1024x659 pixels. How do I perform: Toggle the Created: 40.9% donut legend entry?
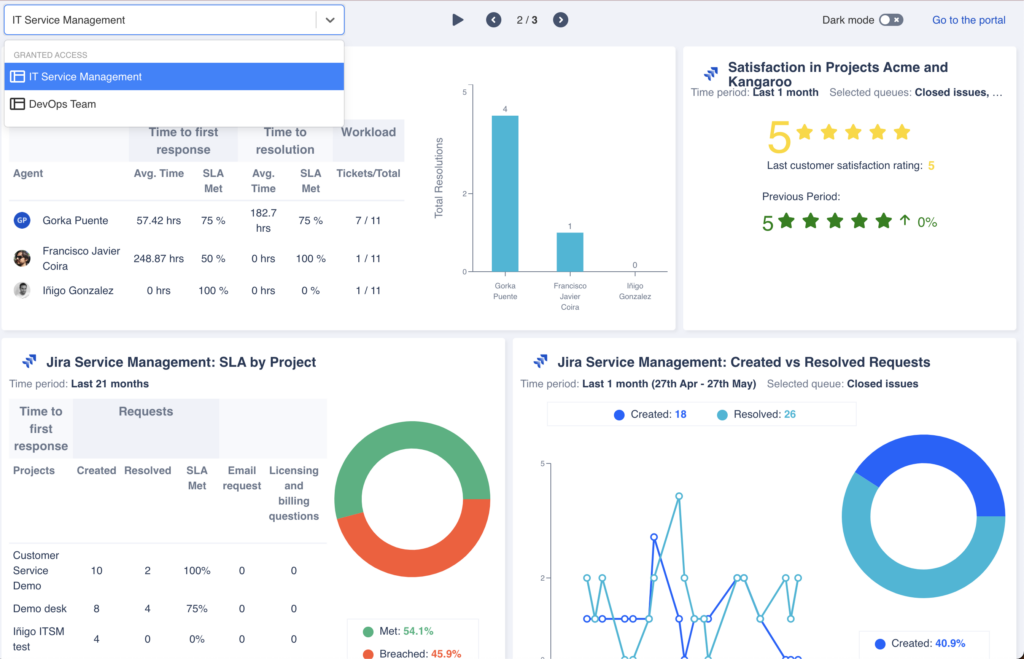920,643
